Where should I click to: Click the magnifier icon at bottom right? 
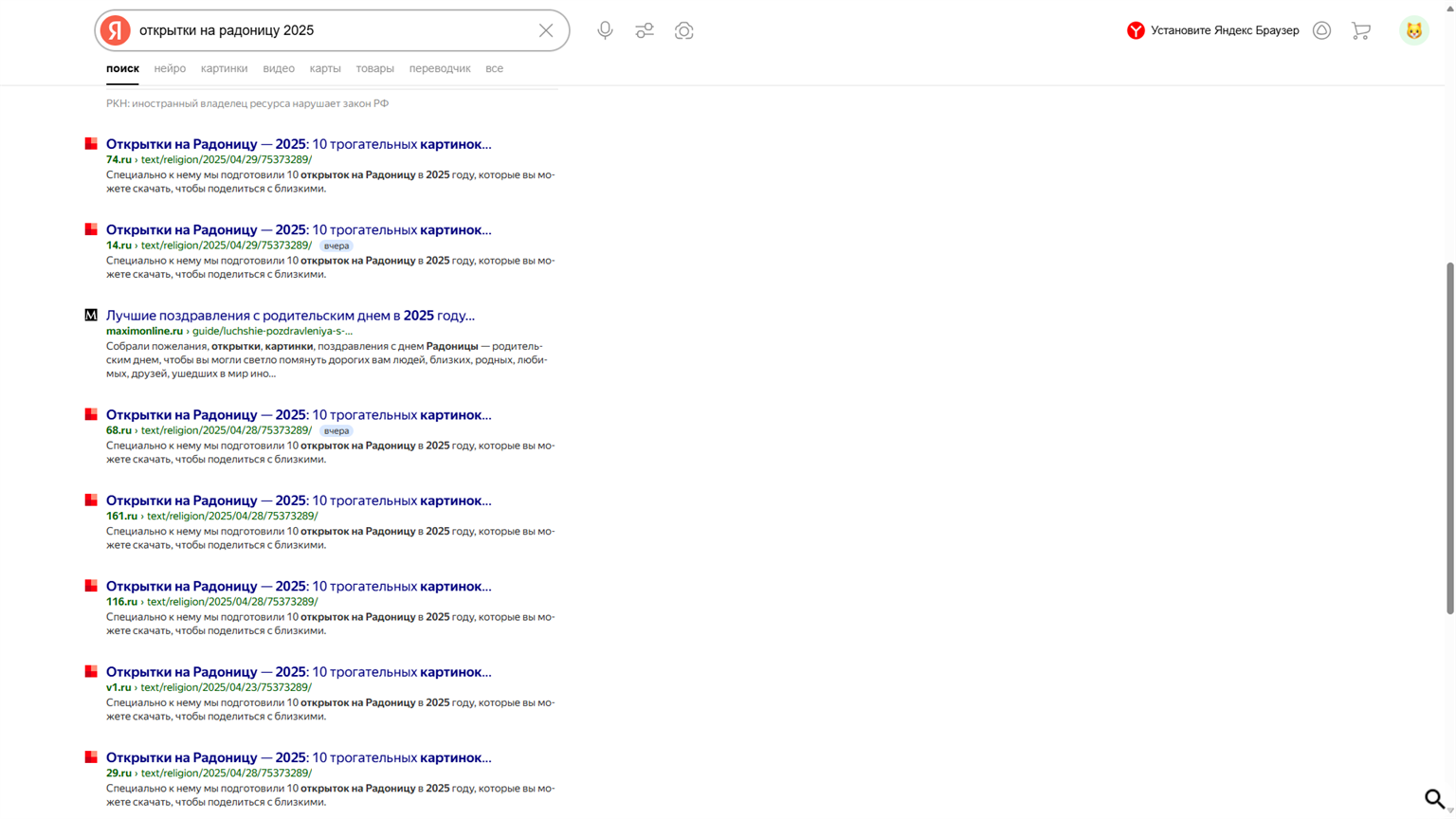pyautogui.click(x=1435, y=798)
